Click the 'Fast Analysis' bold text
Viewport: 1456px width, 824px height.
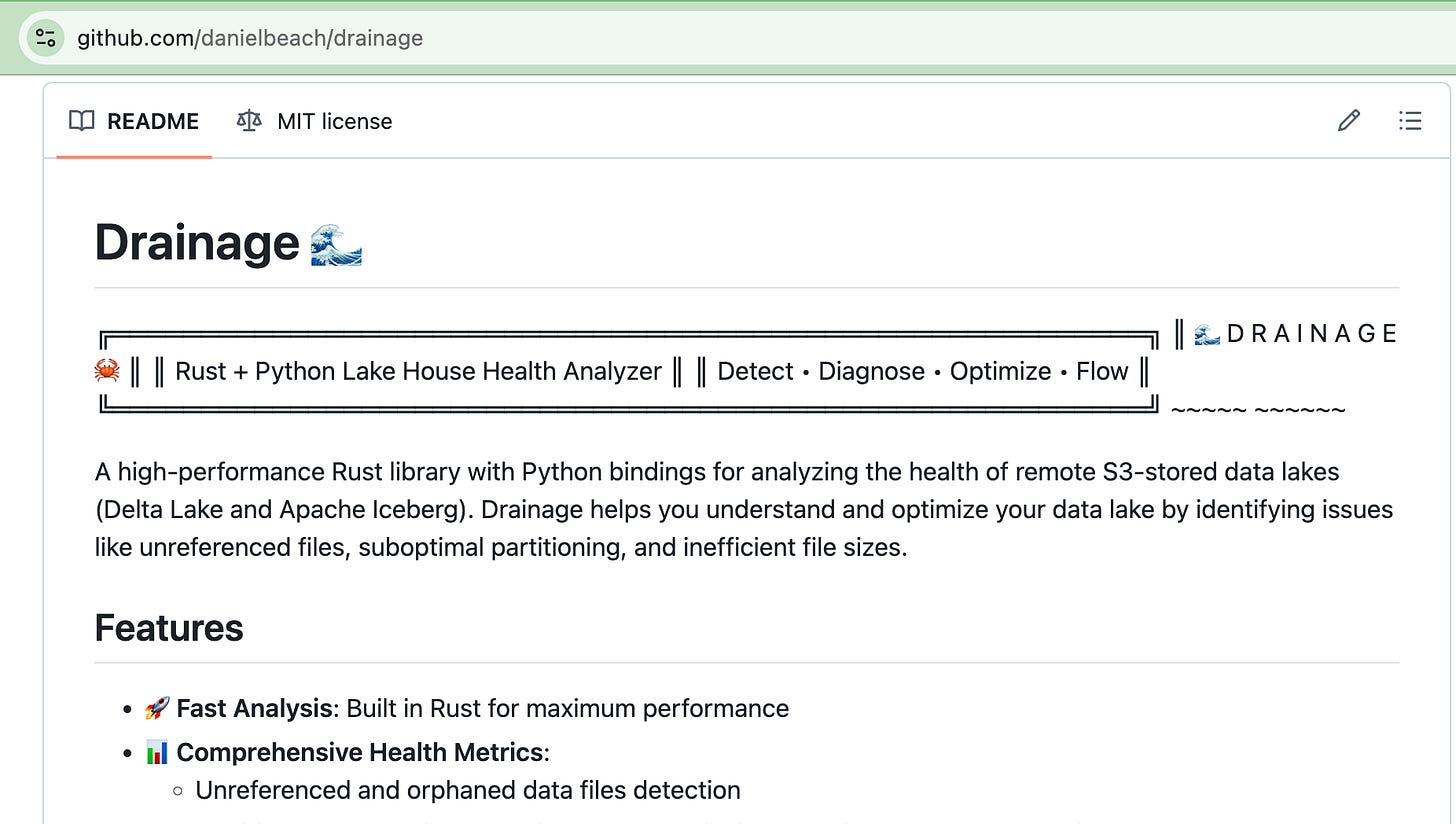point(254,709)
